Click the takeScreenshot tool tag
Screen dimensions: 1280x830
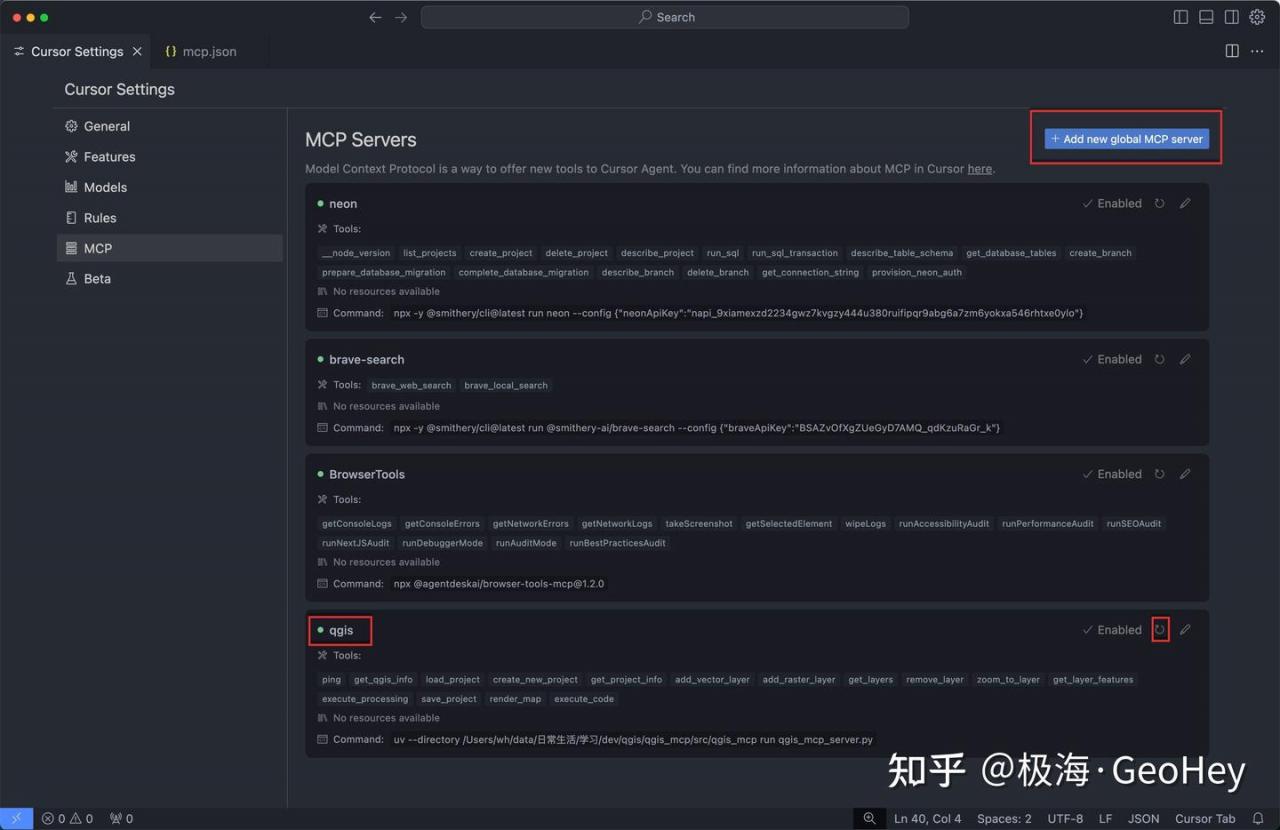[699, 523]
